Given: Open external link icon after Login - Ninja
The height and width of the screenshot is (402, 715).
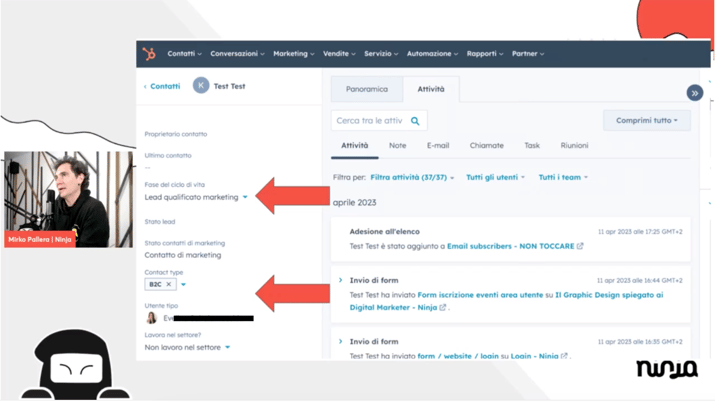Looking at the screenshot, I should click(x=564, y=356).
